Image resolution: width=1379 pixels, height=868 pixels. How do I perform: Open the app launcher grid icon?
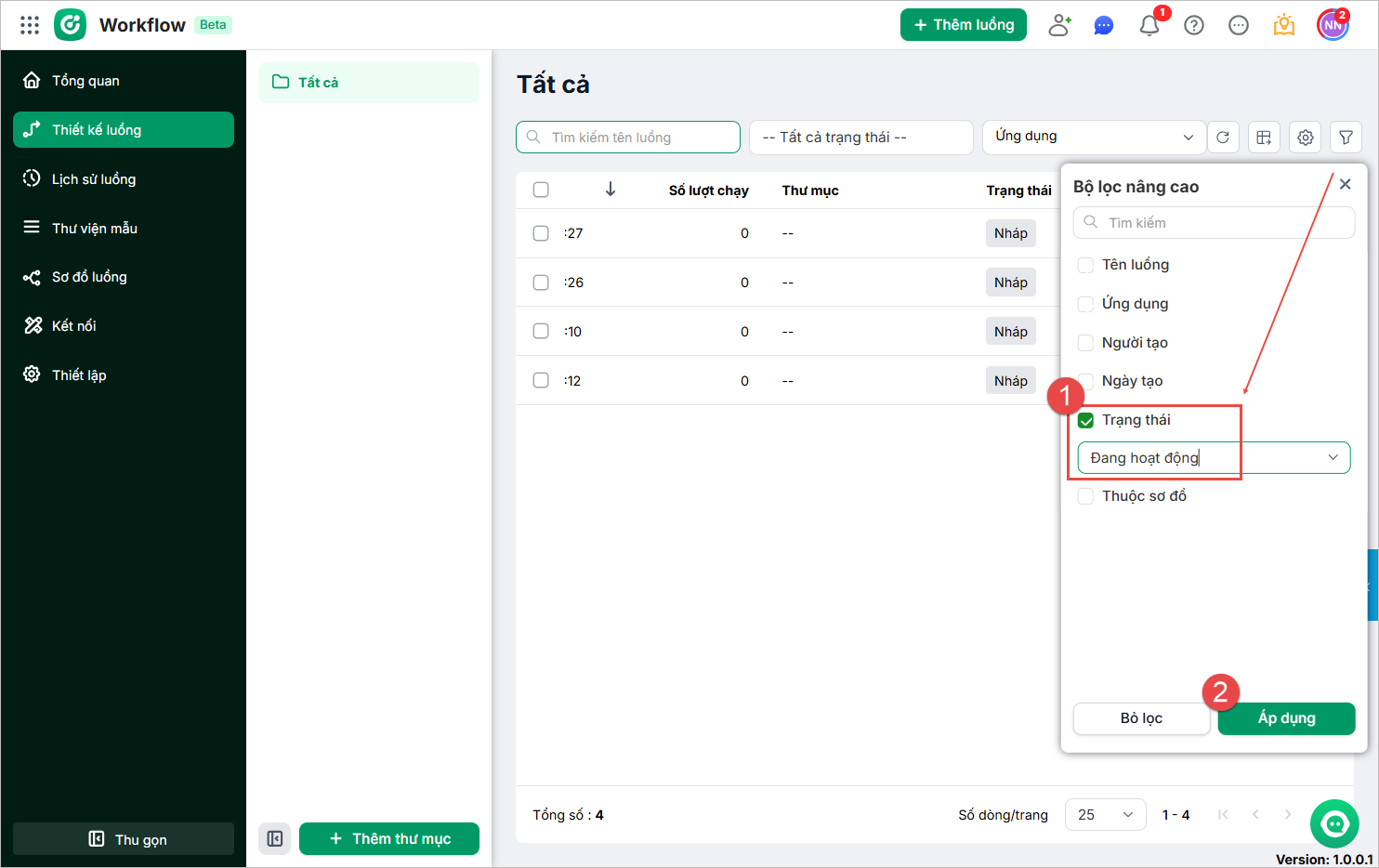30,25
